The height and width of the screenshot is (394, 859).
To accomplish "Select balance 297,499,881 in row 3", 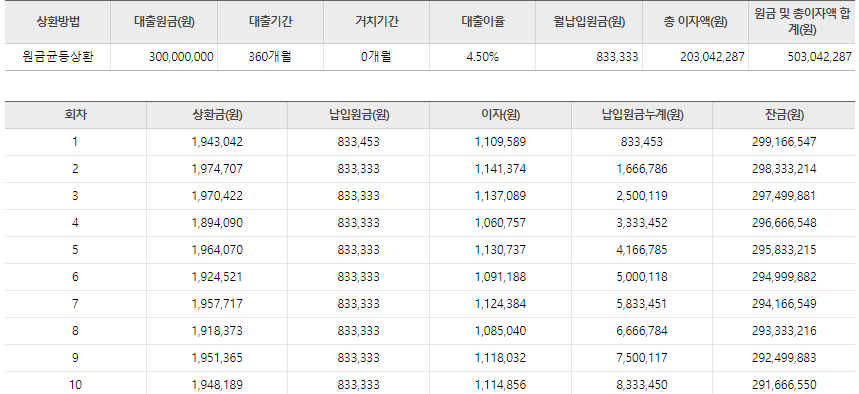I will pos(784,196).
